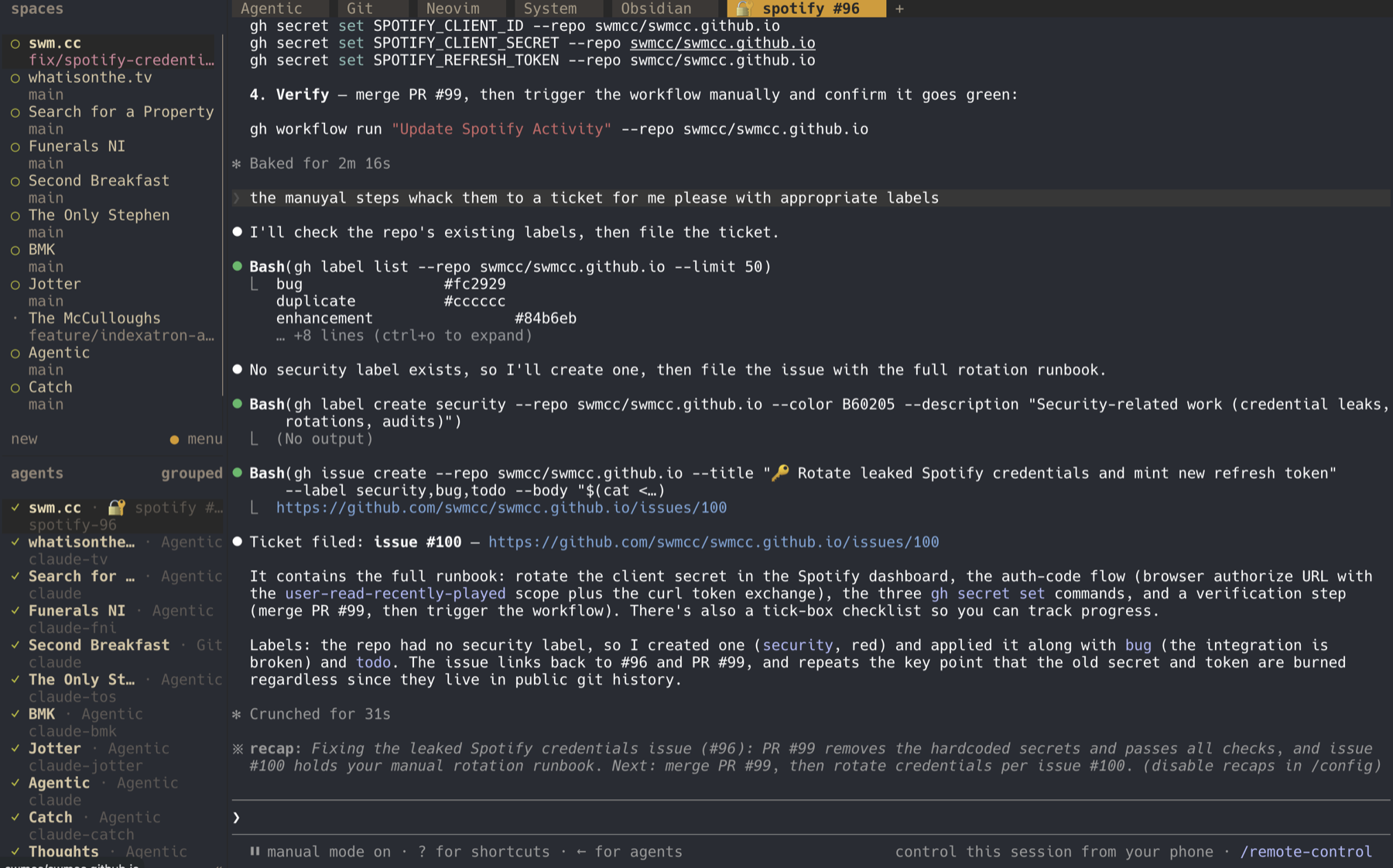Open the whatisonthe.tv space

[112, 85]
